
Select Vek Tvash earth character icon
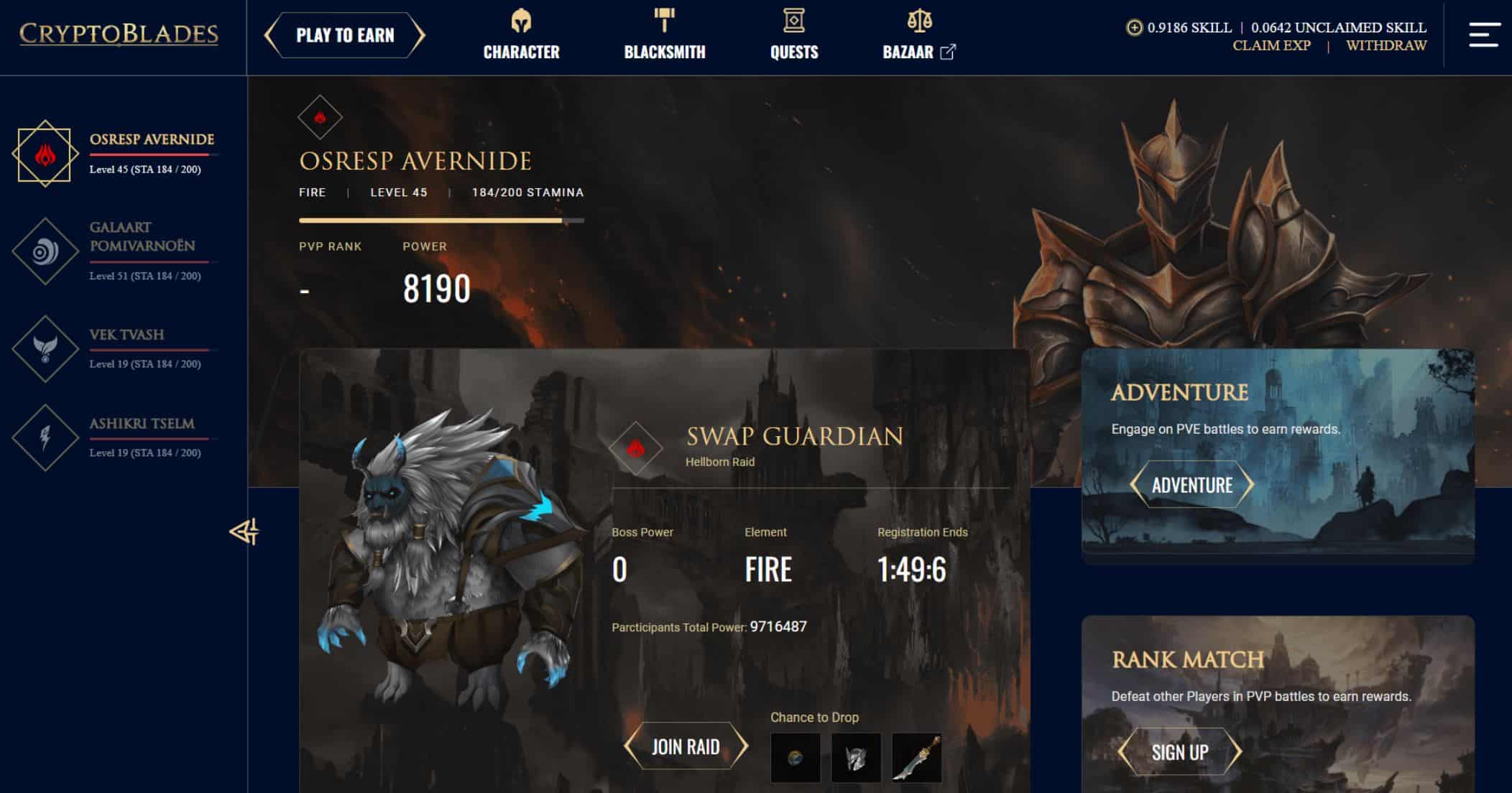coord(45,349)
